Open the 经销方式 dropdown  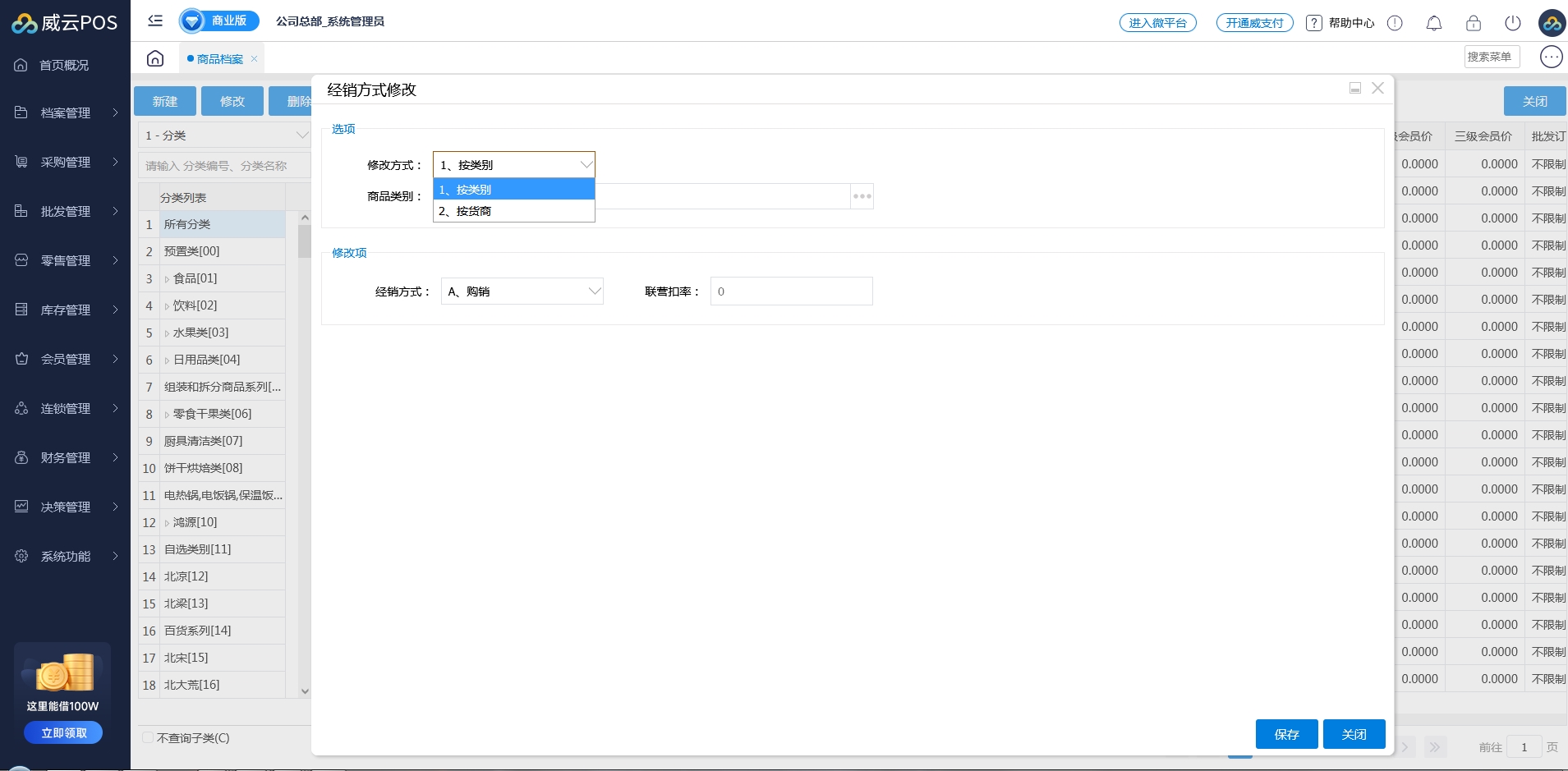(522, 291)
